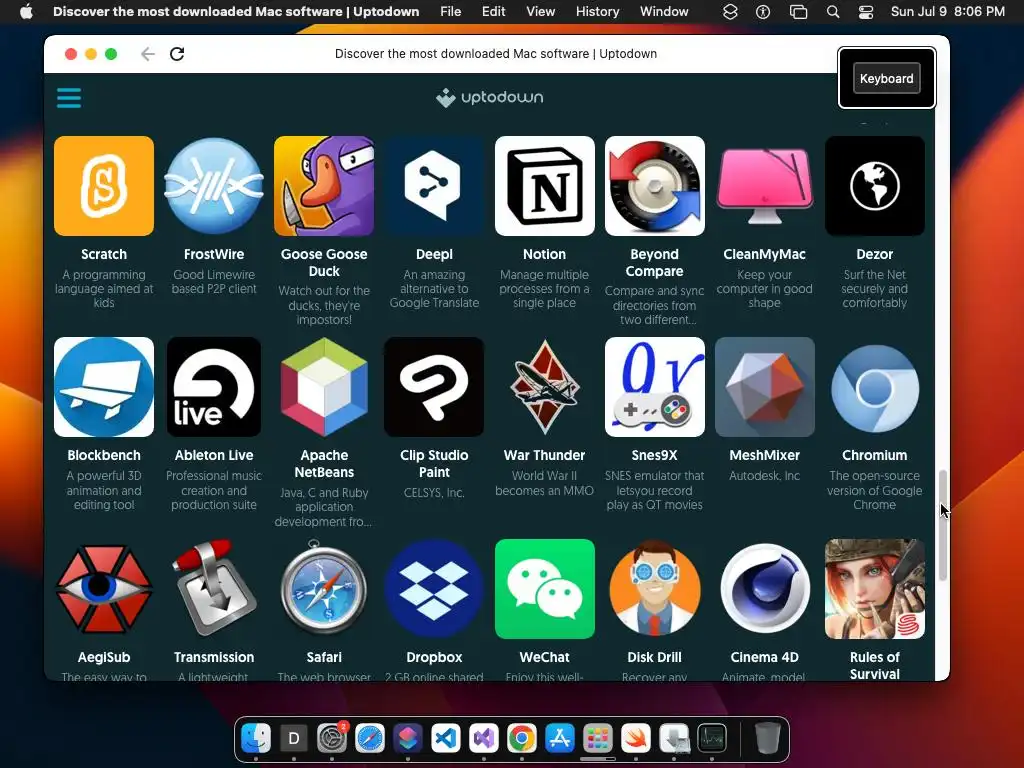Select the Beyond Compare icon

(654, 186)
